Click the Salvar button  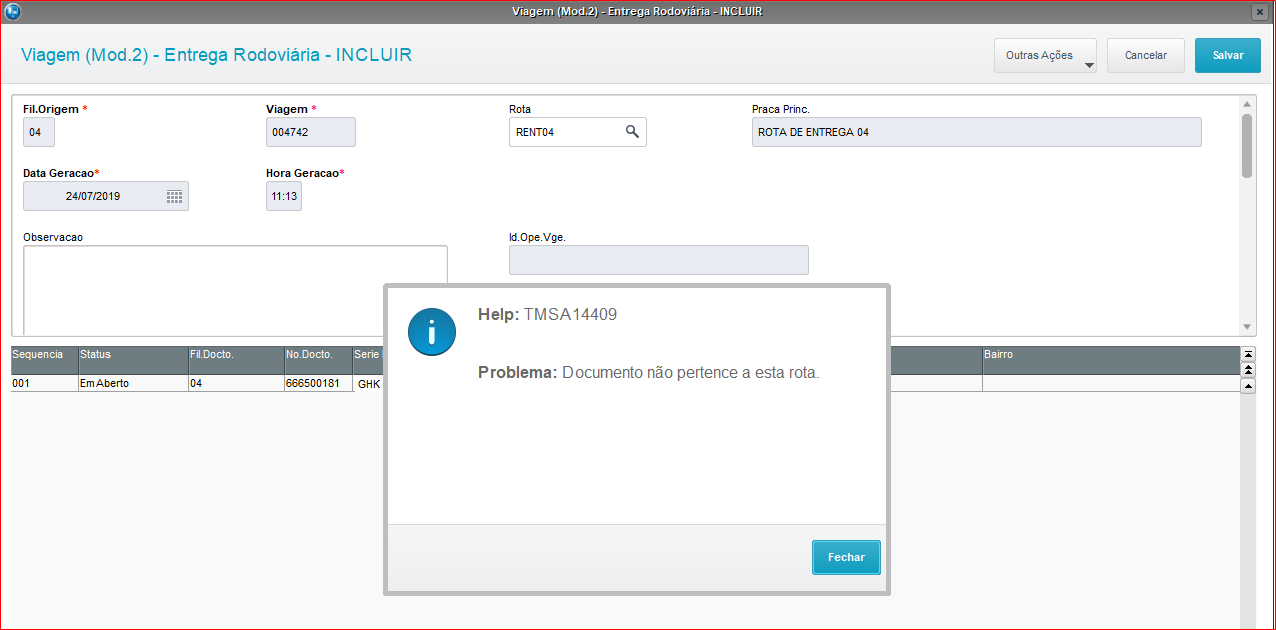(1228, 56)
